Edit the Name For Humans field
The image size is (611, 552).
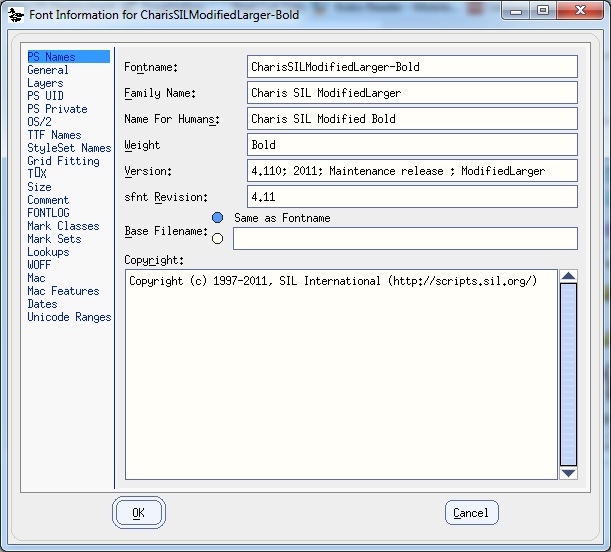click(x=412, y=118)
